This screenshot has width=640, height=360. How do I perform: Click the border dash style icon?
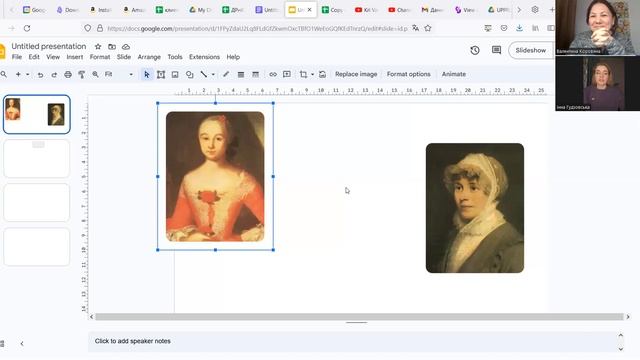(x=256, y=74)
